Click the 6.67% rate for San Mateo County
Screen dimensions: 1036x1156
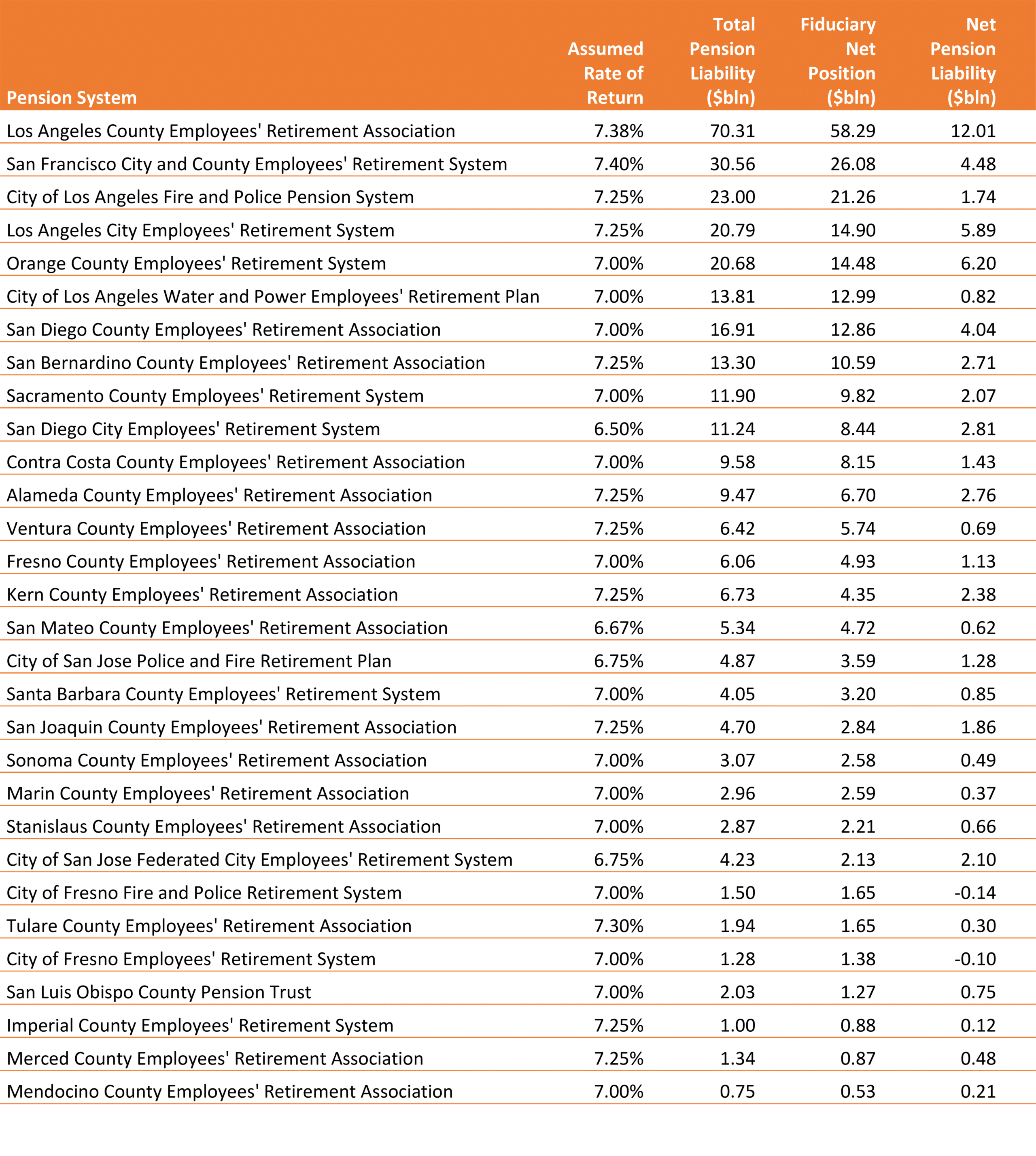tap(618, 628)
